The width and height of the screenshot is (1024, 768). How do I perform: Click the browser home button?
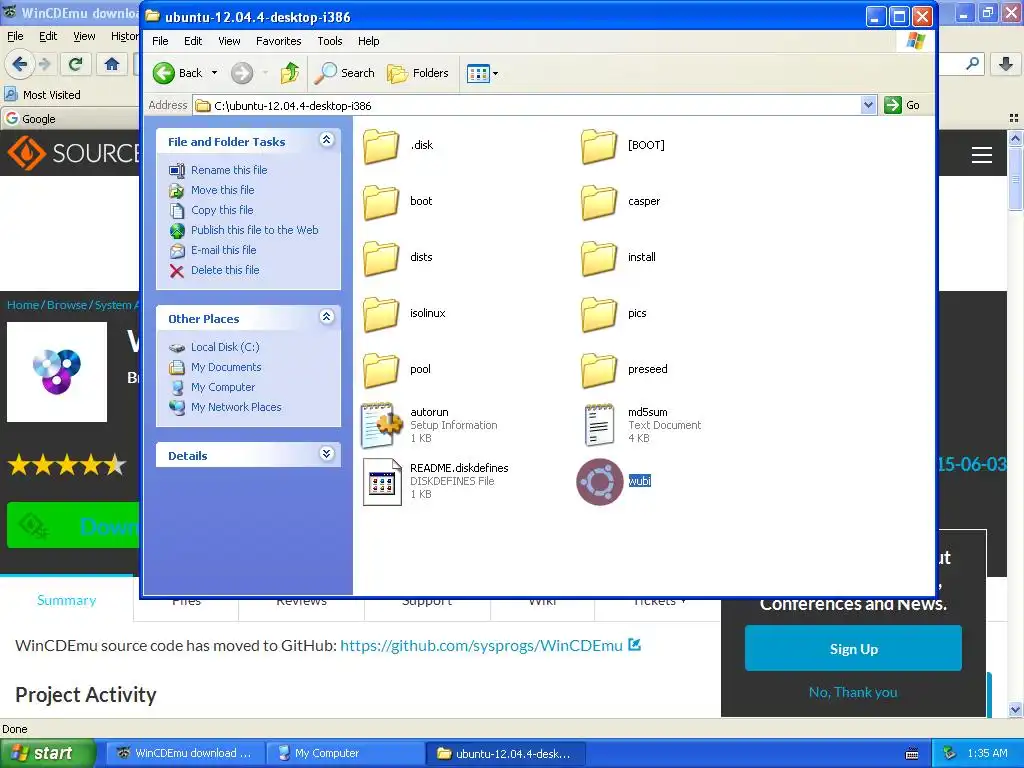pyautogui.click(x=112, y=64)
